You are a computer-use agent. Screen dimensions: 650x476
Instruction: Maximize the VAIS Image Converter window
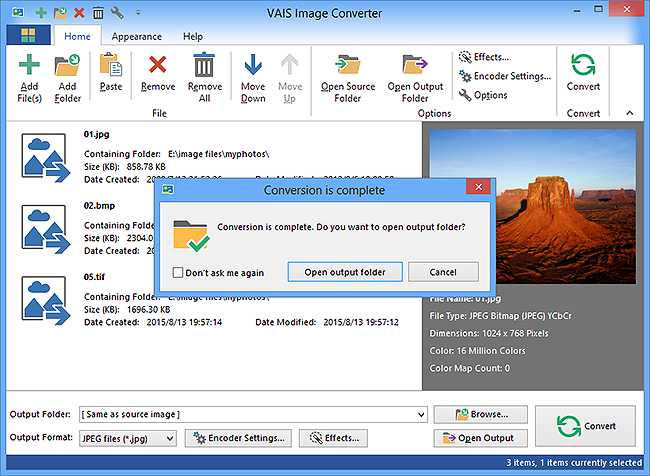click(598, 9)
